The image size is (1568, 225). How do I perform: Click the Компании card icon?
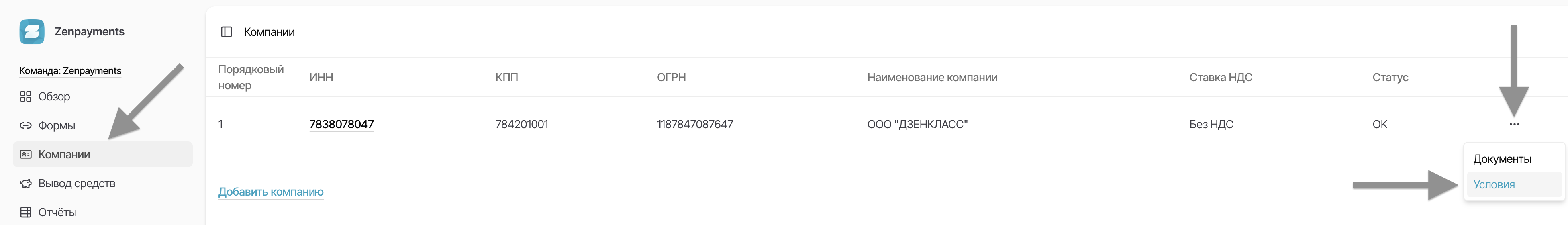click(26, 154)
